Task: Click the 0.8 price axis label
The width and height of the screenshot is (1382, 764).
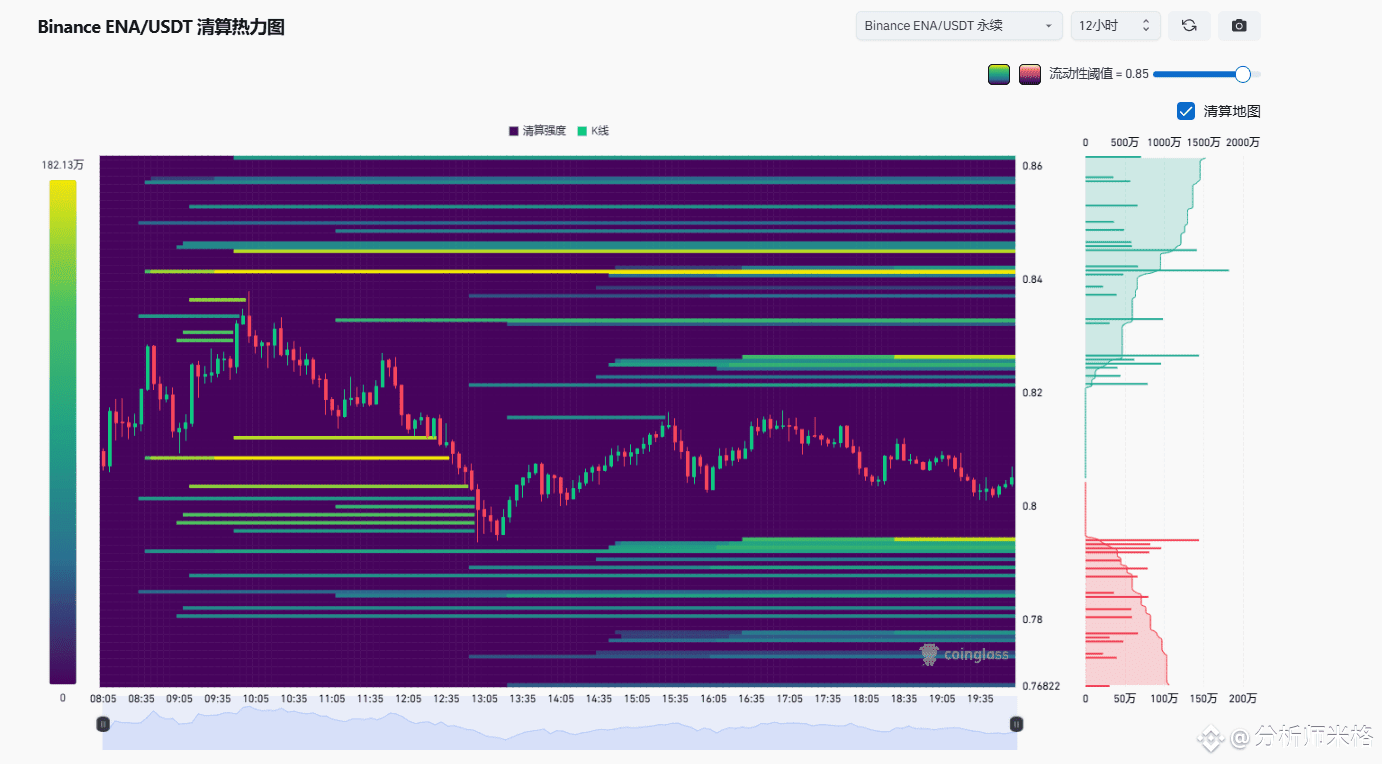Action: pyautogui.click(x=1029, y=506)
